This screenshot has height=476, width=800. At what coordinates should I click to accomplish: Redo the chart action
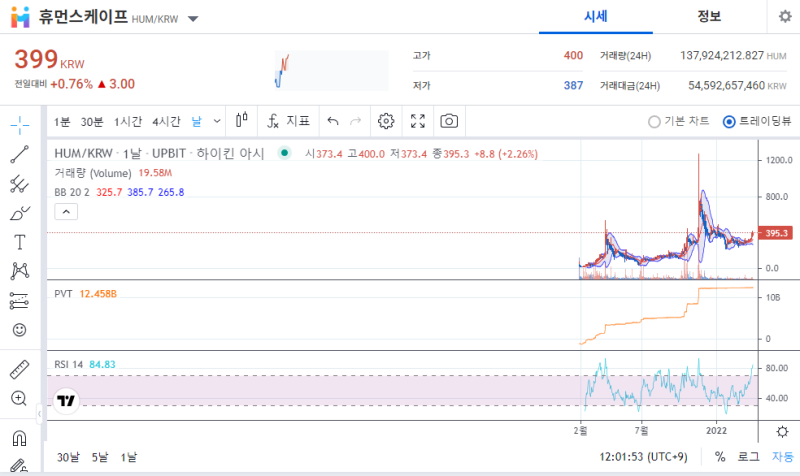(356, 121)
